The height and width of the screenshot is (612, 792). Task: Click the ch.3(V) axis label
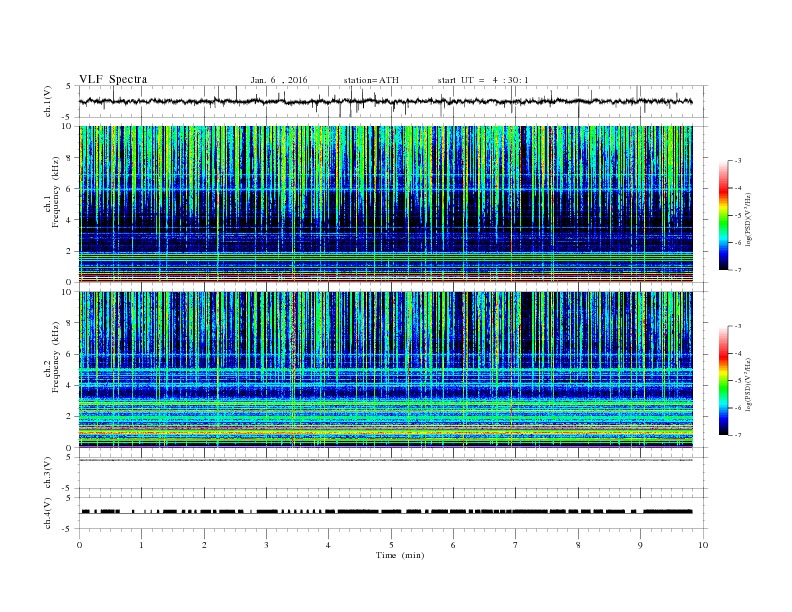(x=48, y=473)
